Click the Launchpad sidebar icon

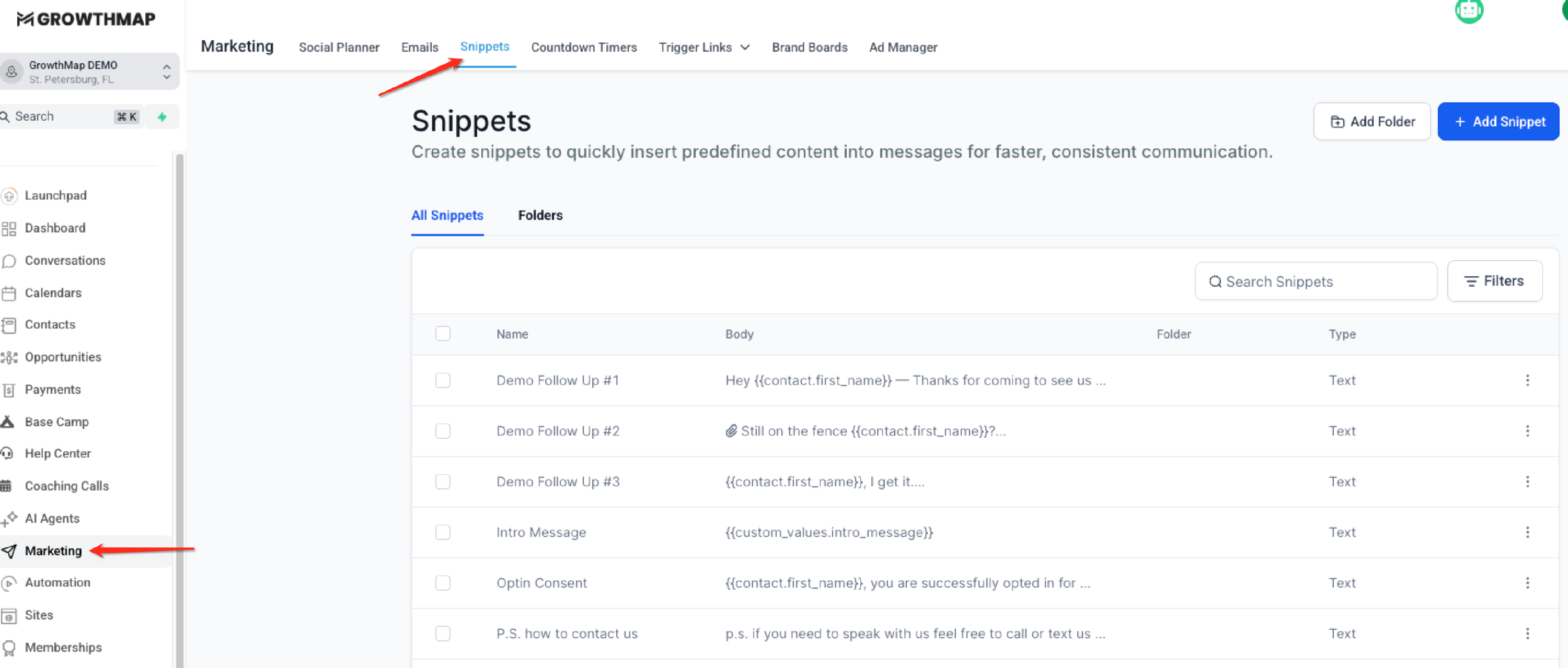pyautogui.click(x=8, y=196)
